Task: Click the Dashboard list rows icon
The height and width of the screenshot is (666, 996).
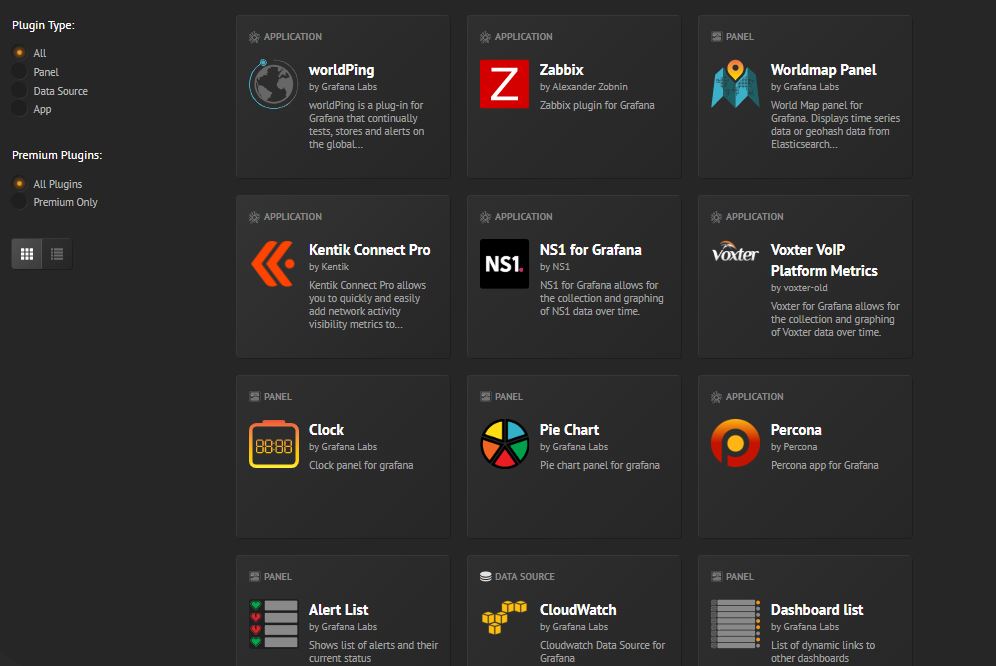Action: (x=735, y=623)
